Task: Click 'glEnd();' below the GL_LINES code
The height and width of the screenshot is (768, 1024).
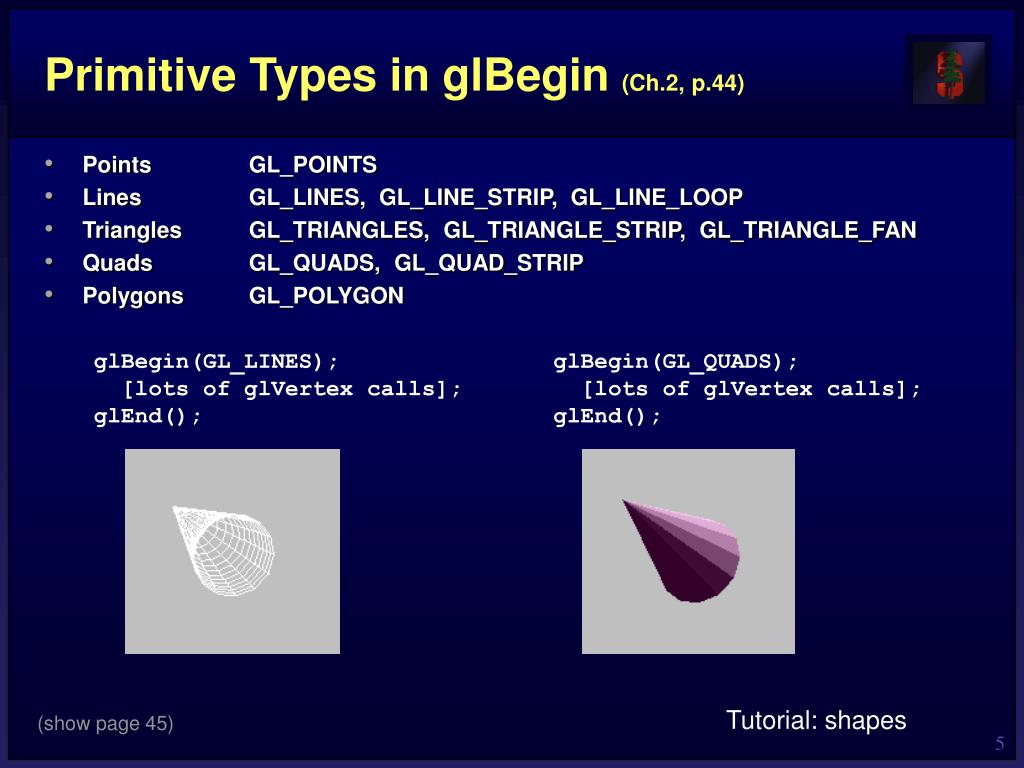Action: pos(148,417)
